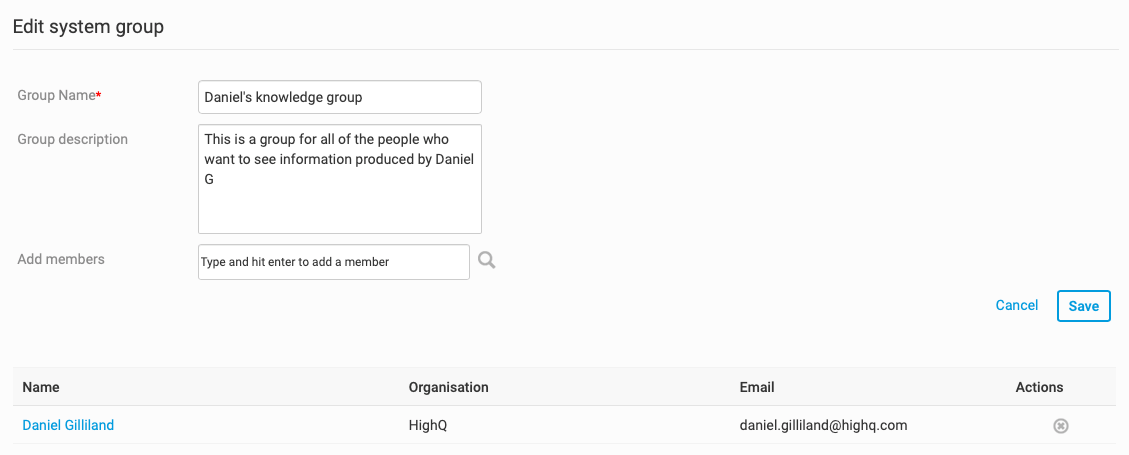Click the Actions column header
The height and width of the screenshot is (455, 1129).
[x=1039, y=387]
